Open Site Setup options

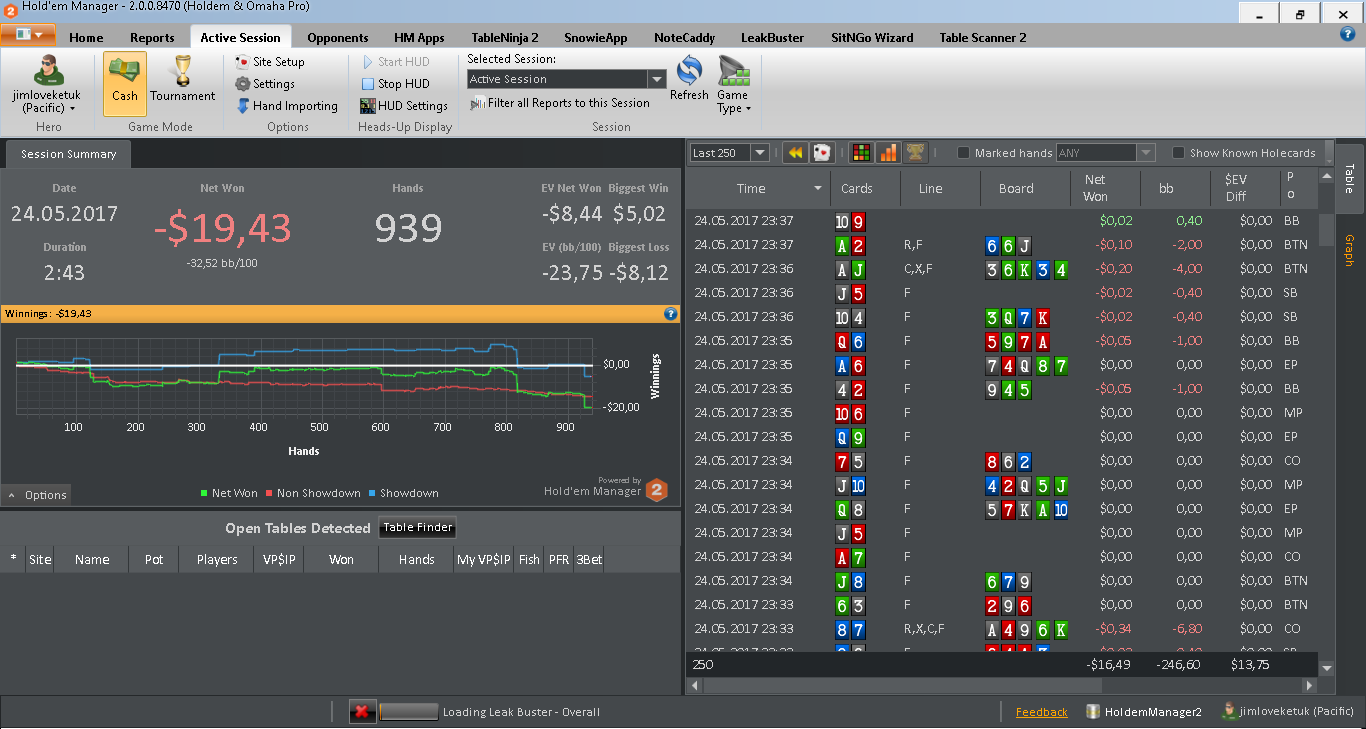point(270,62)
